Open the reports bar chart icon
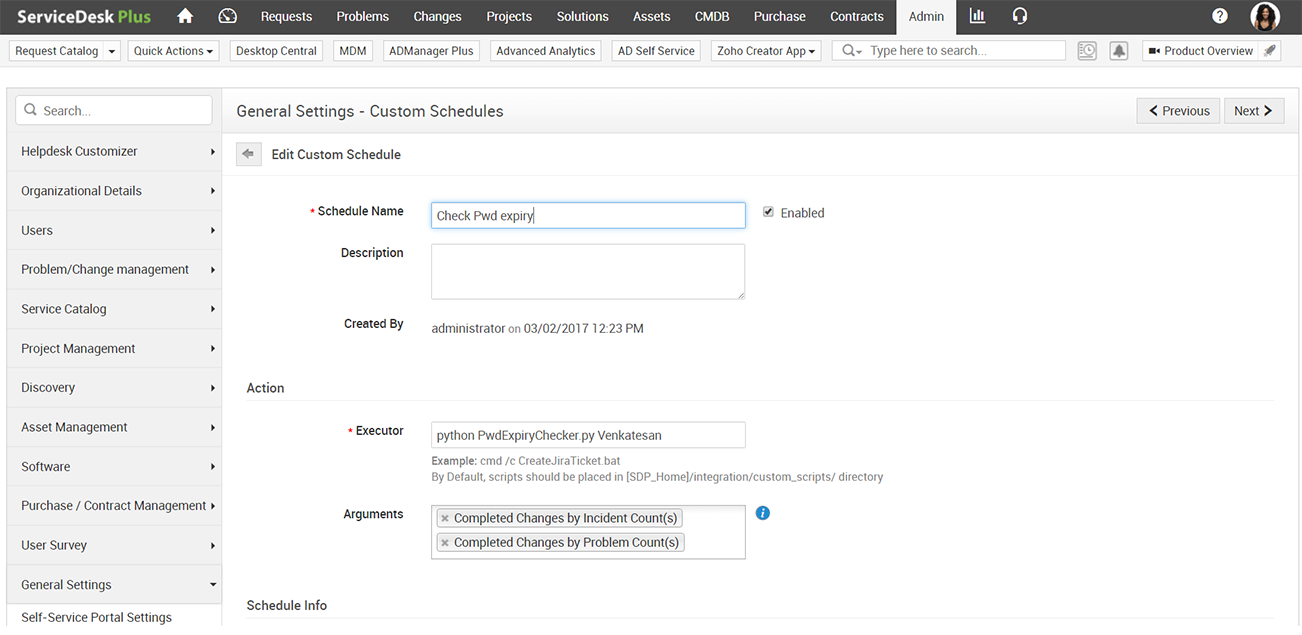The width and height of the screenshot is (1302, 635). tap(977, 16)
